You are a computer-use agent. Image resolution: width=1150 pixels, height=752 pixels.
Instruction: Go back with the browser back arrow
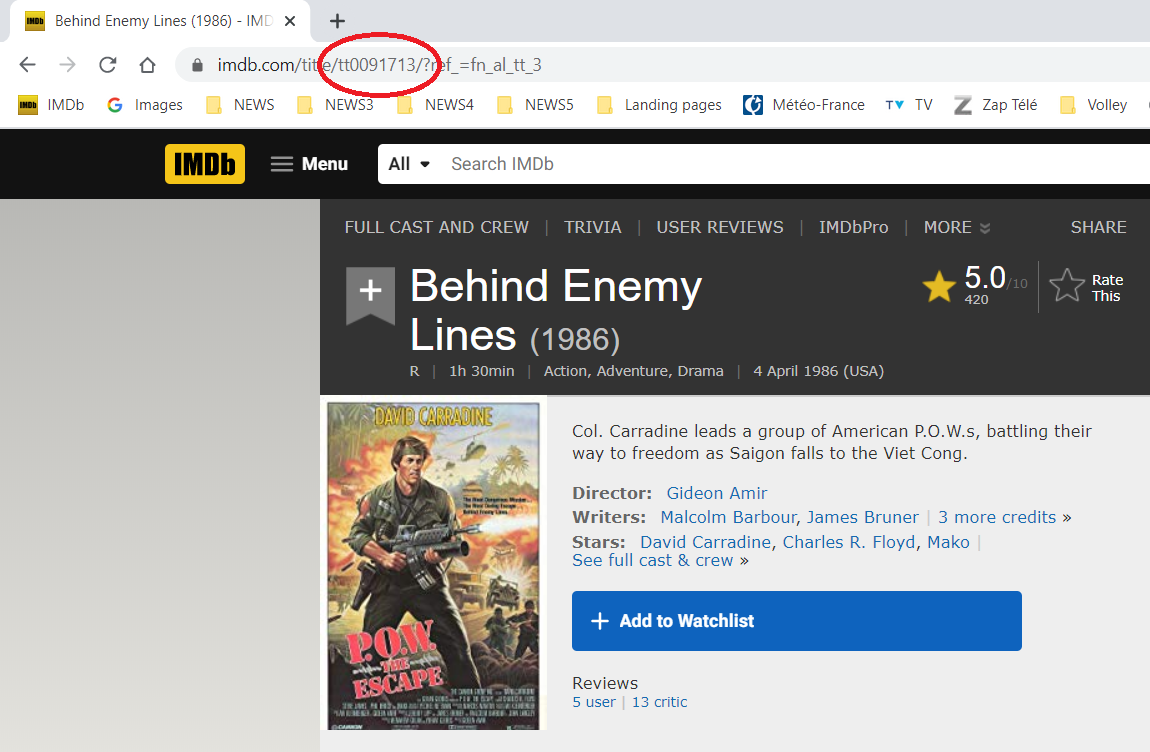(28, 65)
